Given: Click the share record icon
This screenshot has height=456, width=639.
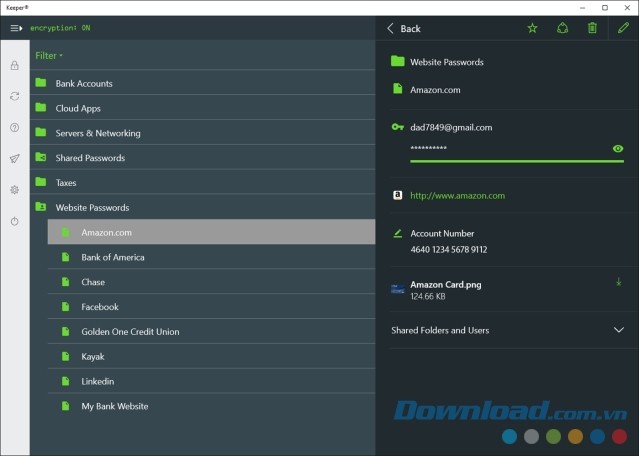Looking at the screenshot, I should click(562, 28).
